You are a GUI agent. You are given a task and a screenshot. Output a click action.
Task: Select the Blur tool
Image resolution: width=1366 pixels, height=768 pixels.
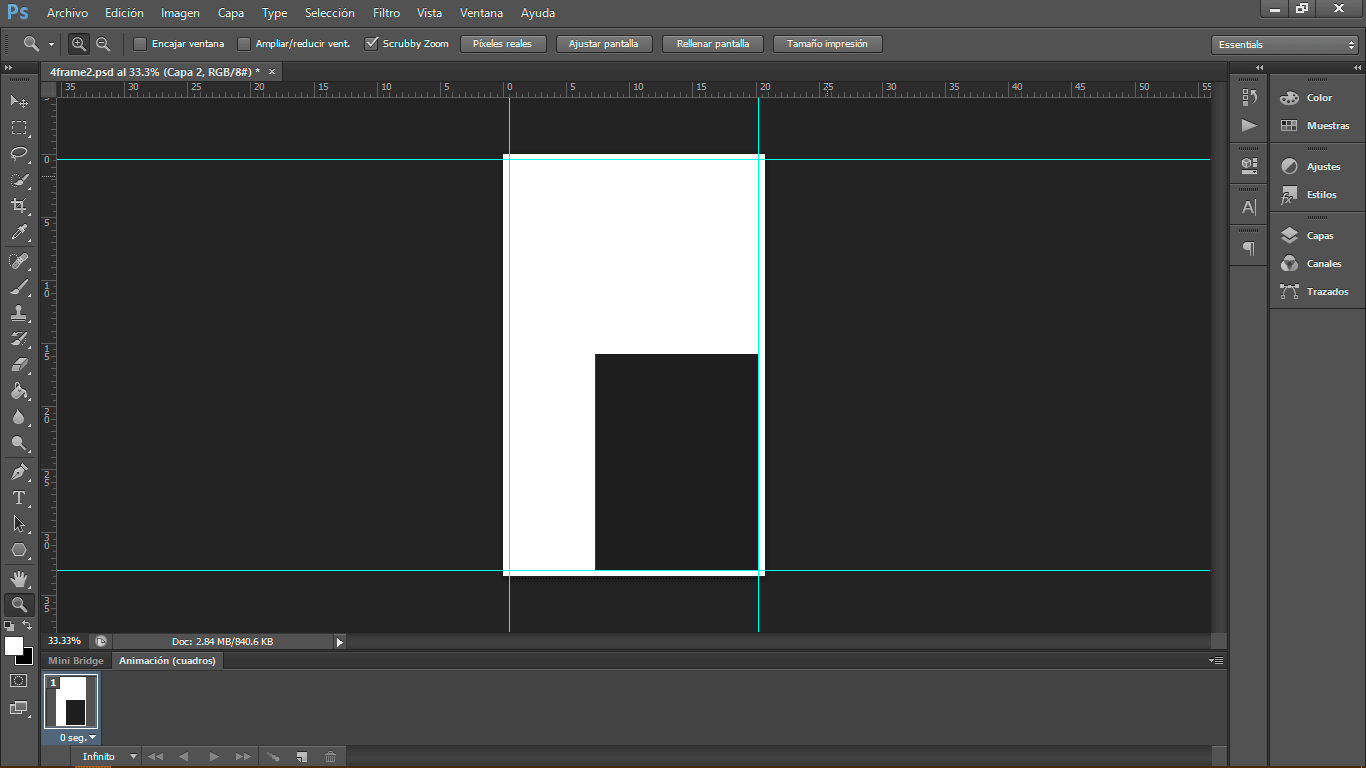pyautogui.click(x=19, y=417)
